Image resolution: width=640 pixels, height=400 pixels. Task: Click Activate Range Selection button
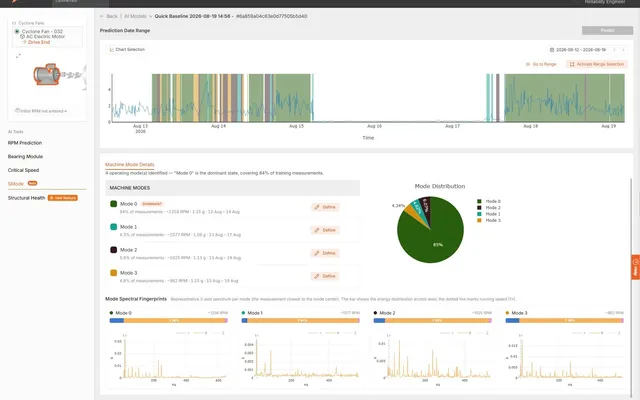[x=597, y=64]
